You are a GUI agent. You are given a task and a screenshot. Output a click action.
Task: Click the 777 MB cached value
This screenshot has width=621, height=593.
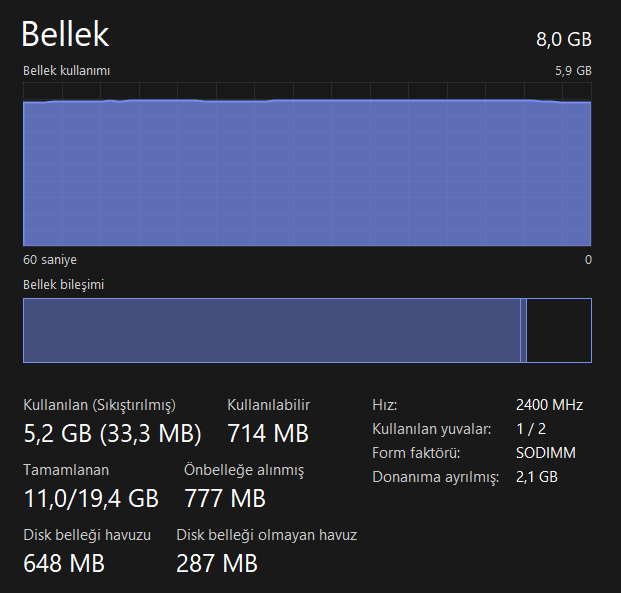coord(224,497)
